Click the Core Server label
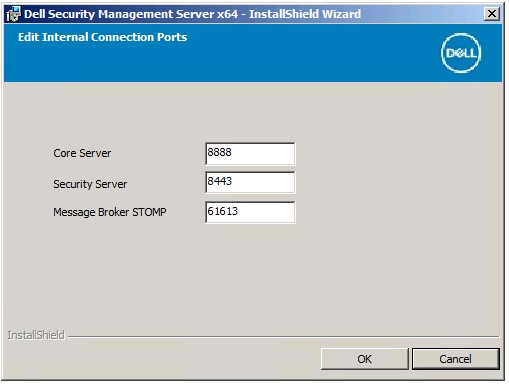The width and height of the screenshot is (509, 385). click(x=82, y=153)
